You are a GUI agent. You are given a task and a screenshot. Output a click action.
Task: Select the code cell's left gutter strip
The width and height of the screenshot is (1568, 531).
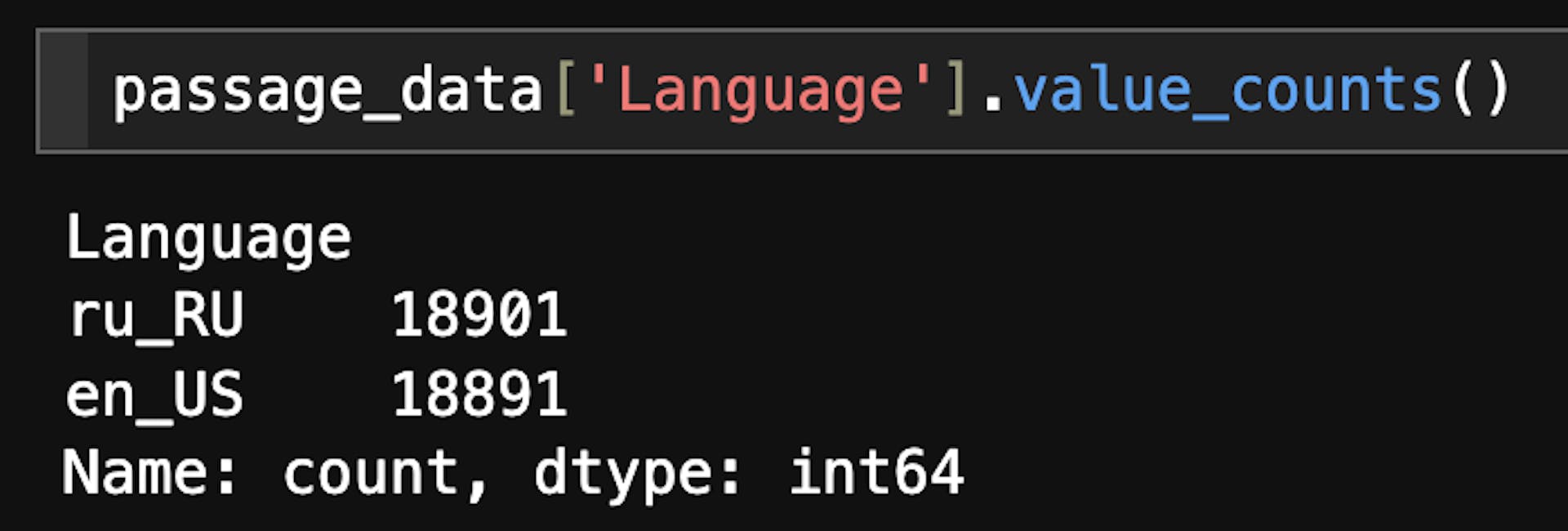pyautogui.click(x=64, y=91)
